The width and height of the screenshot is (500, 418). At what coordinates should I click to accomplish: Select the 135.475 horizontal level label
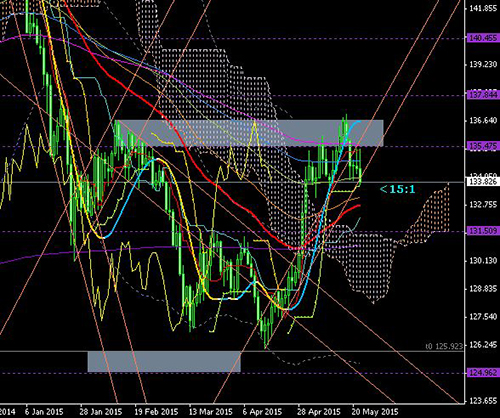click(x=483, y=146)
